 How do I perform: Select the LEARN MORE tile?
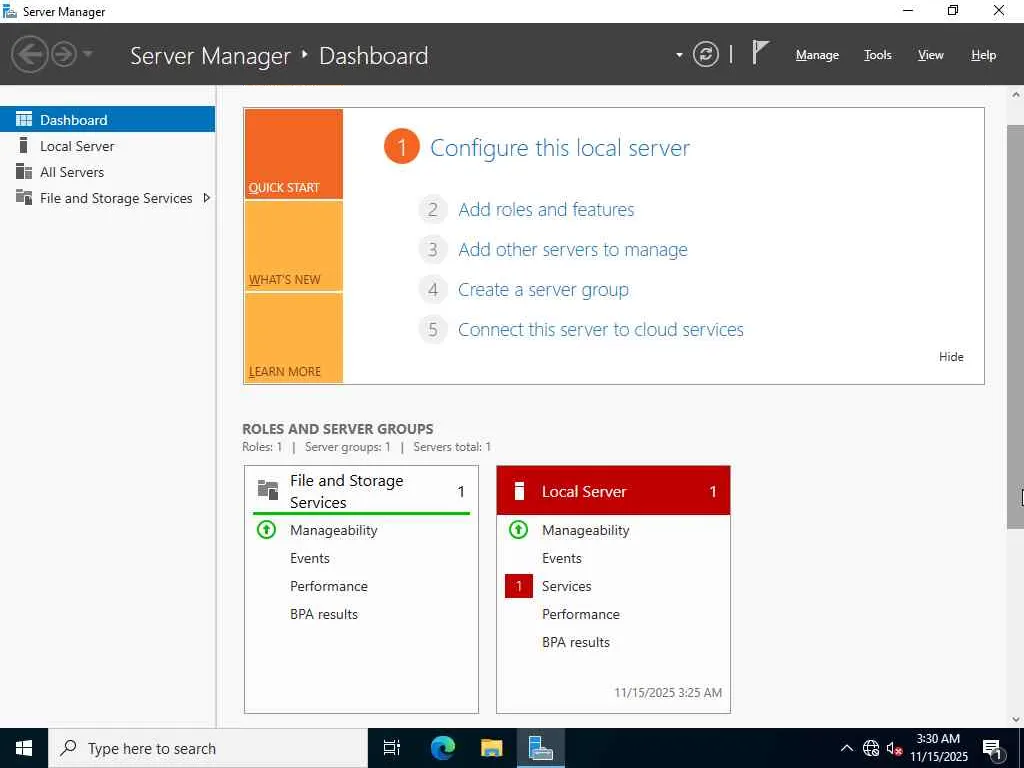tap(293, 338)
